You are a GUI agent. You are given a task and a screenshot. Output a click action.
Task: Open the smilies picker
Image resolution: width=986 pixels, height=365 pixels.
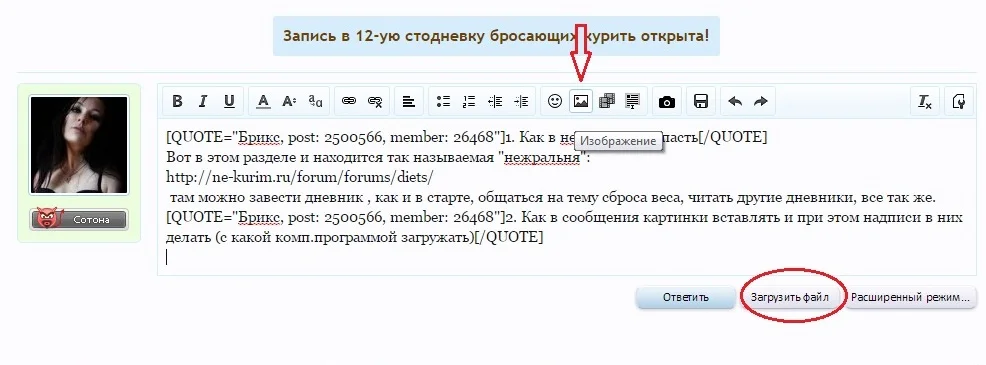coord(555,101)
